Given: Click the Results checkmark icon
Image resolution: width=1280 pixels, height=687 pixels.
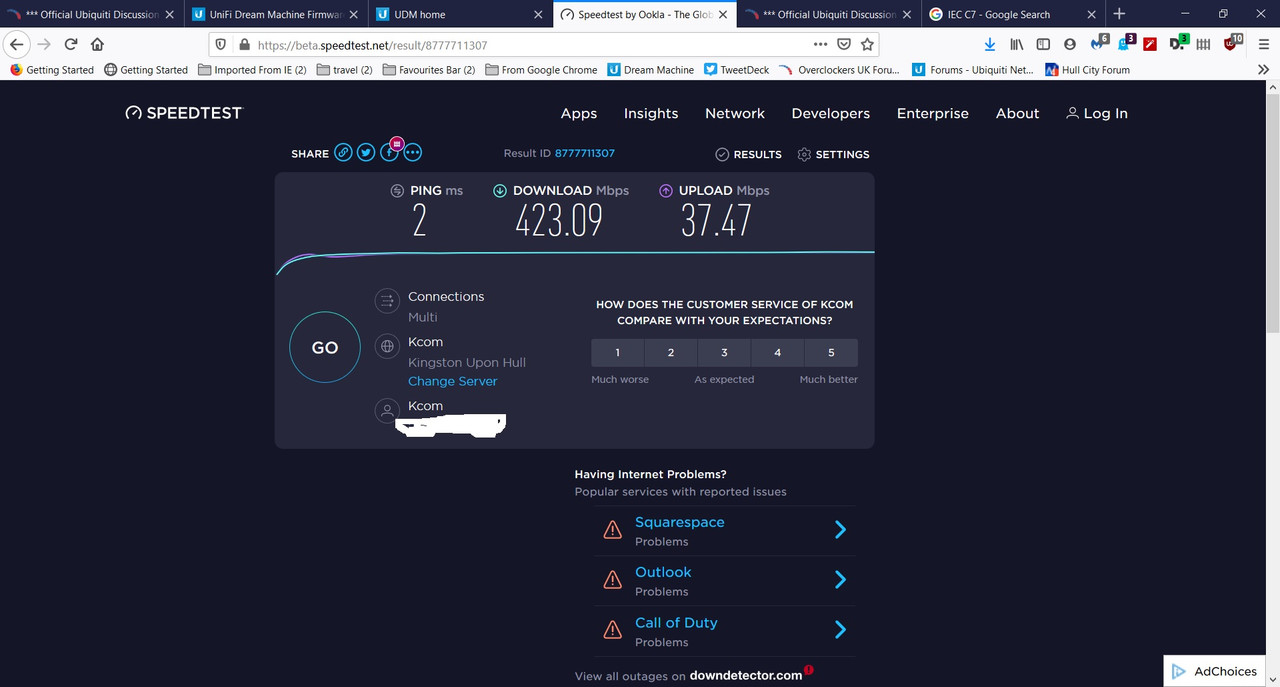Looking at the screenshot, I should point(722,154).
